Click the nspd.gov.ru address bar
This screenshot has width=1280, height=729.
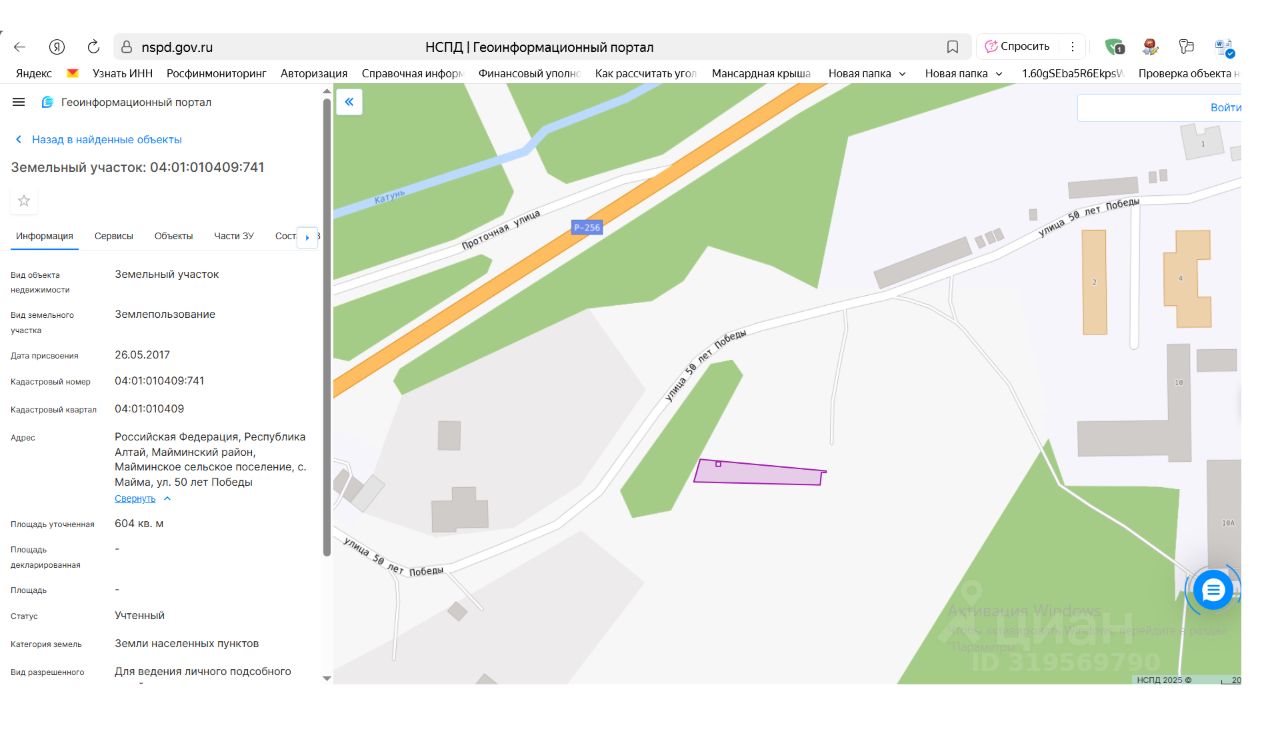[x=540, y=47]
